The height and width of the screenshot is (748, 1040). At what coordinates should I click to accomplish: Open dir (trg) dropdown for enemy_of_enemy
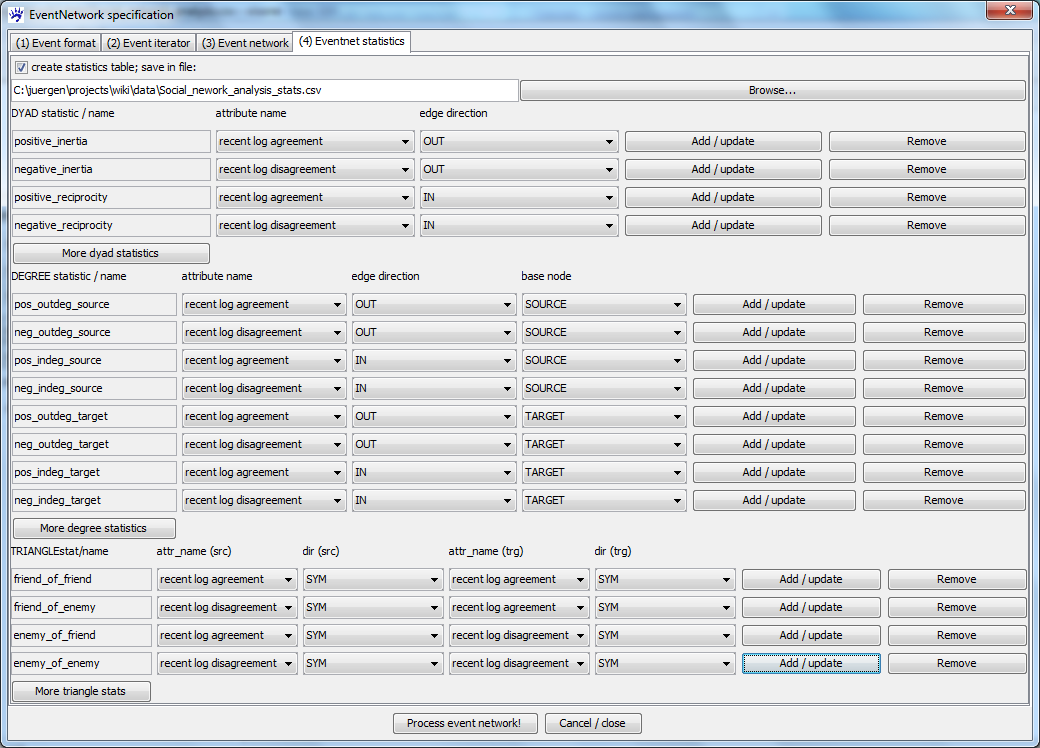coord(665,663)
